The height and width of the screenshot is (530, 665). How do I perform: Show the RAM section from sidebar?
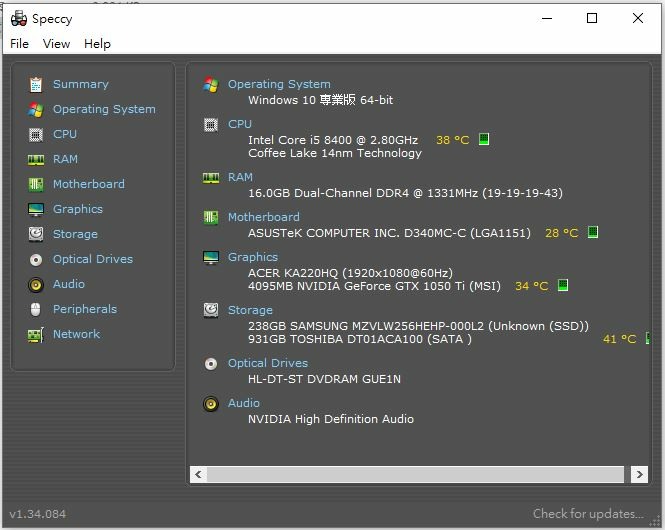pyautogui.click(x=65, y=159)
